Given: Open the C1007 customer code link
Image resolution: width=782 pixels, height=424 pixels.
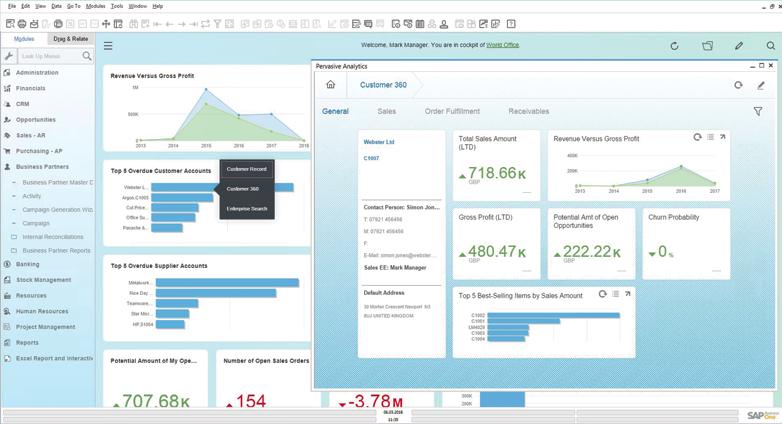Looking at the screenshot, I should point(372,158).
